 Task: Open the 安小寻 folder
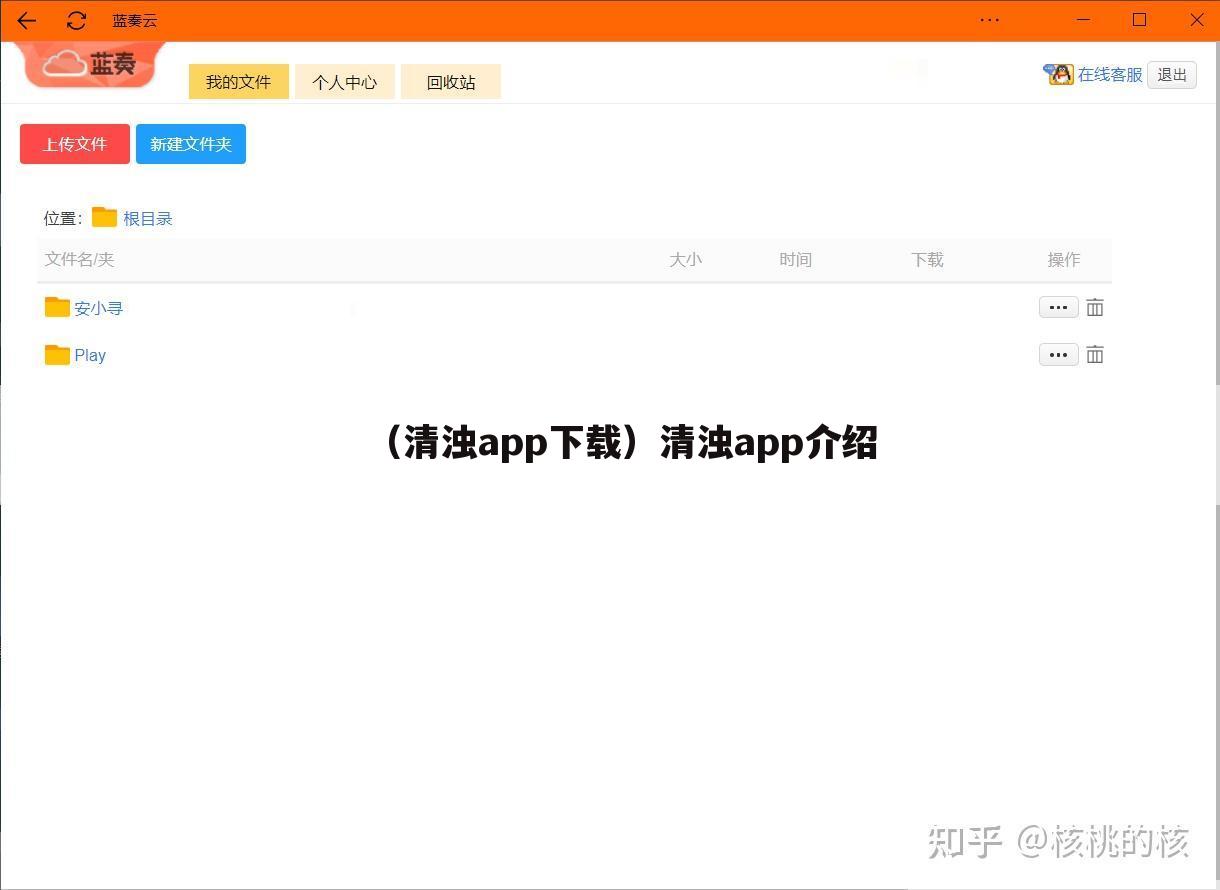pos(99,309)
